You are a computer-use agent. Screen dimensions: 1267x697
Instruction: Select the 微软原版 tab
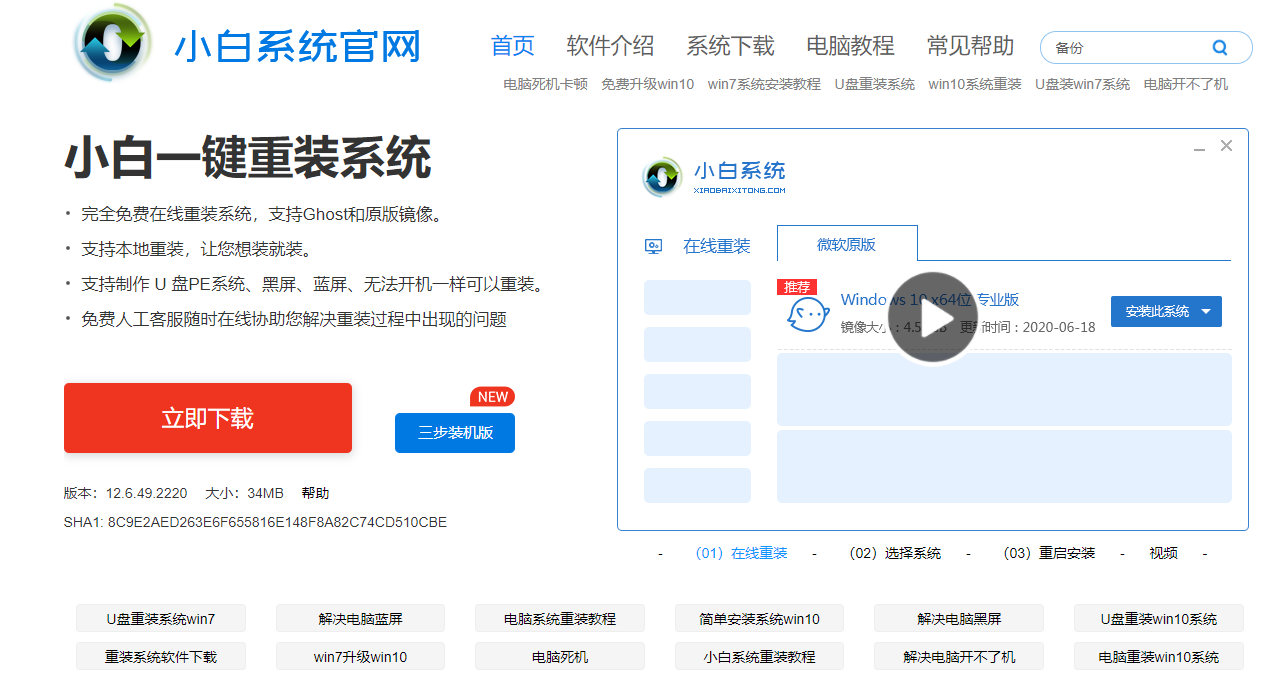click(847, 244)
